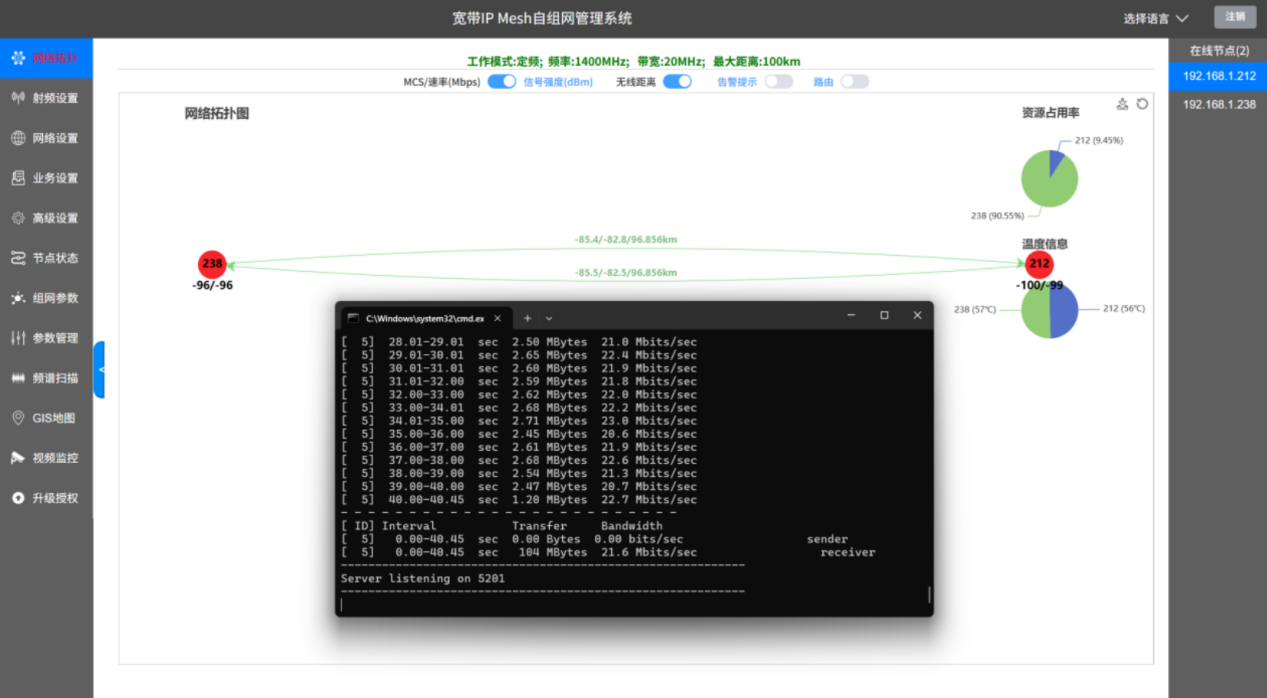Click the 注销 logout button
1267x698 pixels.
coord(1235,17)
